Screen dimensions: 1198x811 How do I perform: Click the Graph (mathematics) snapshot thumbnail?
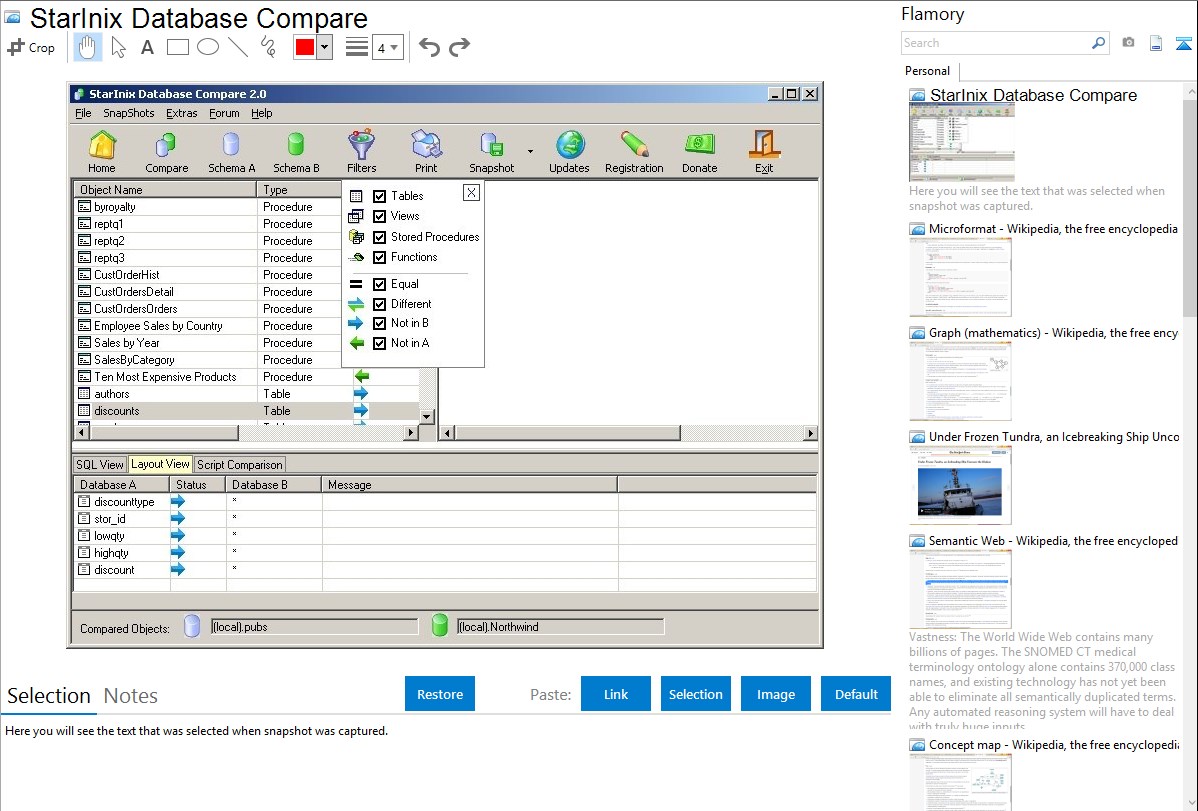click(960, 381)
